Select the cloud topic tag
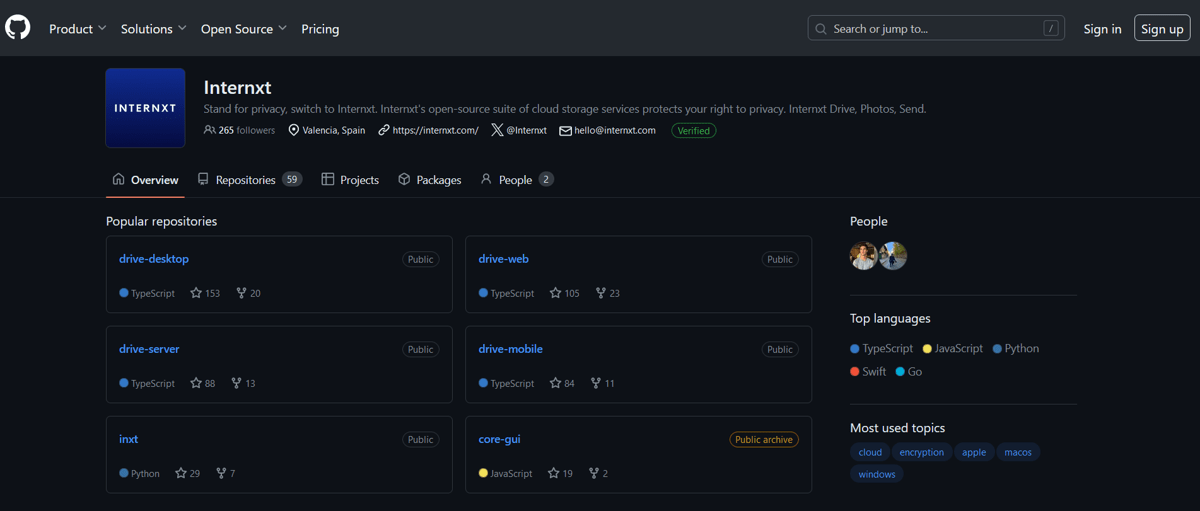Screen dimensions: 1200x511 pyautogui.click(x=870, y=452)
